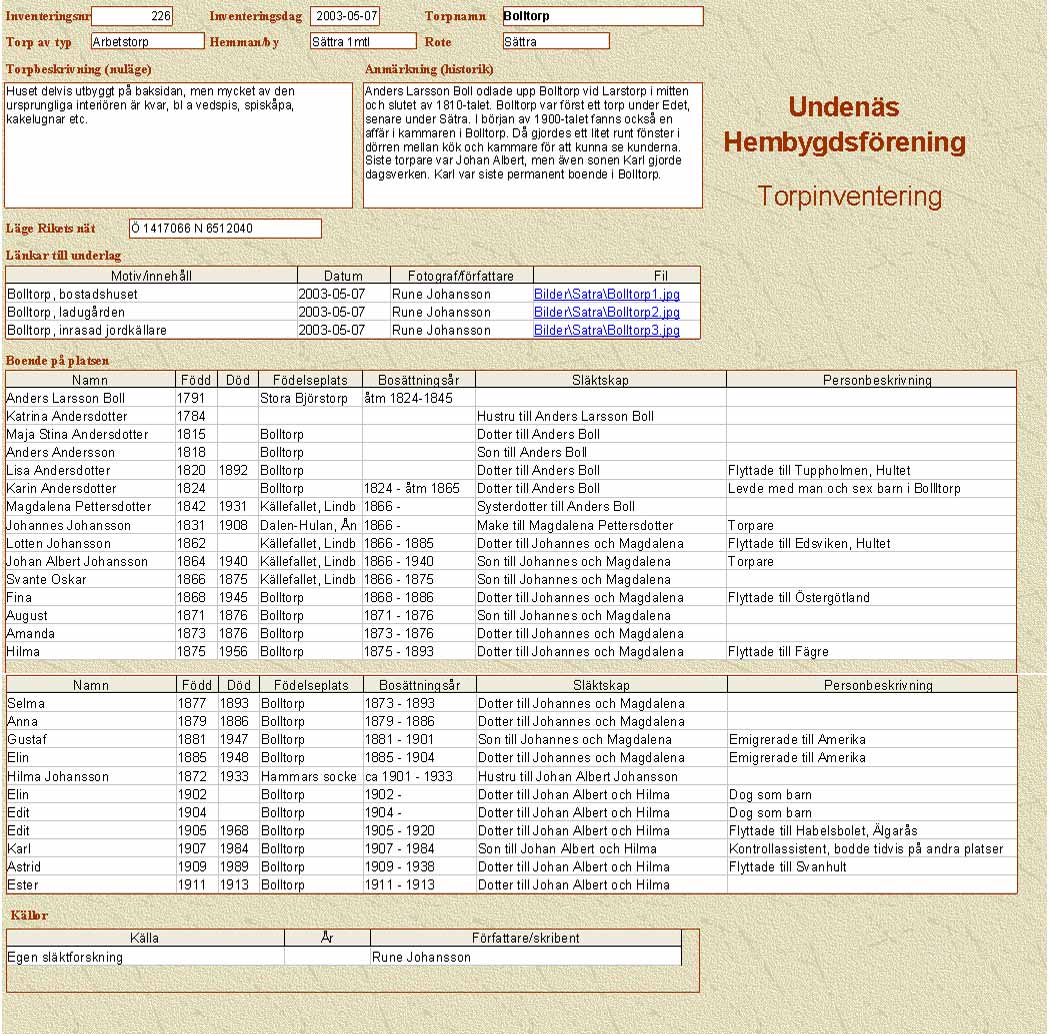Click the Egen släktforskning source cell
This screenshot has height=1034, width=1049.
pyautogui.click(x=145, y=957)
